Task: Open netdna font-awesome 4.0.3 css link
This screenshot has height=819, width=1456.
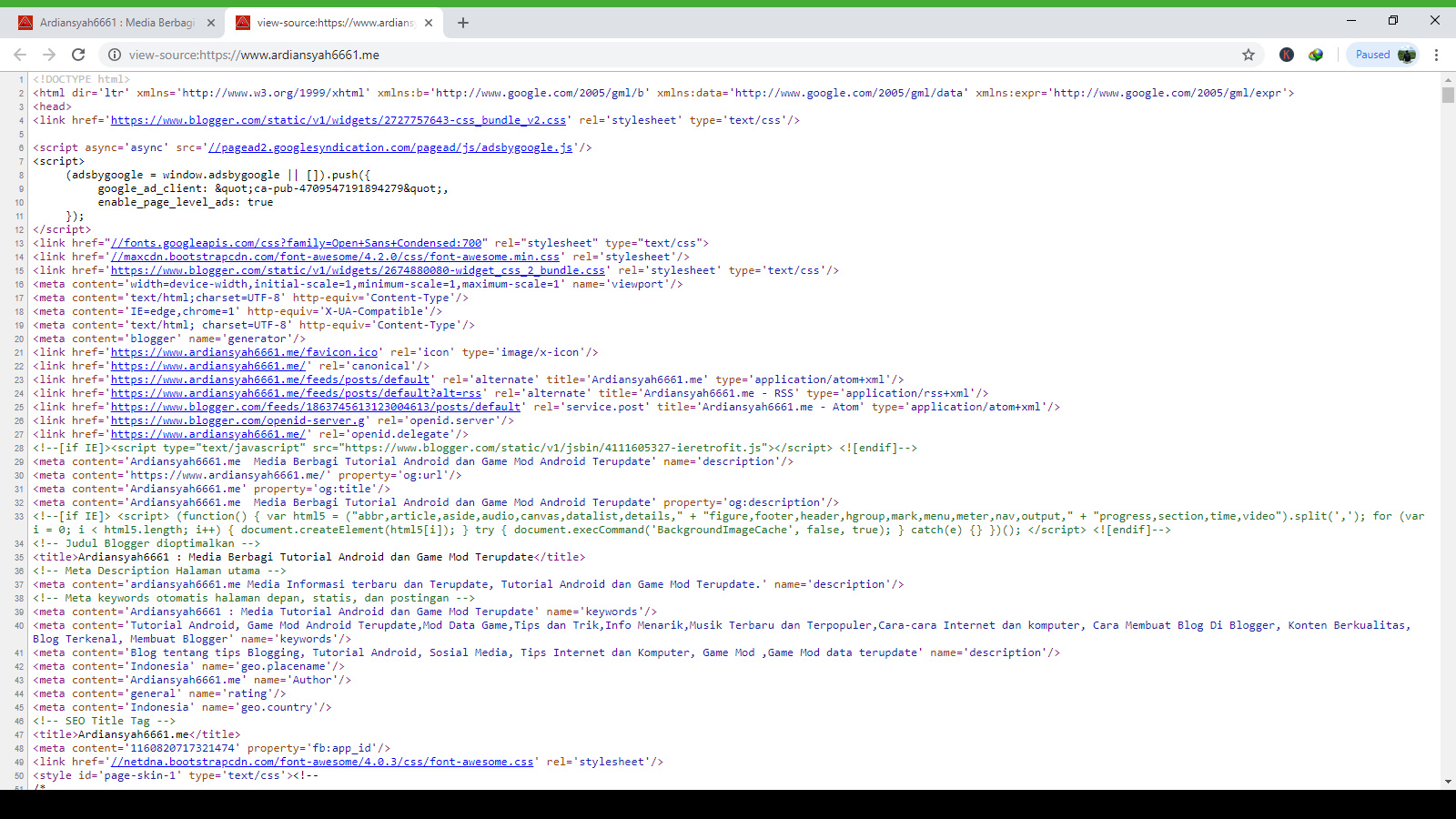Action: point(322,762)
